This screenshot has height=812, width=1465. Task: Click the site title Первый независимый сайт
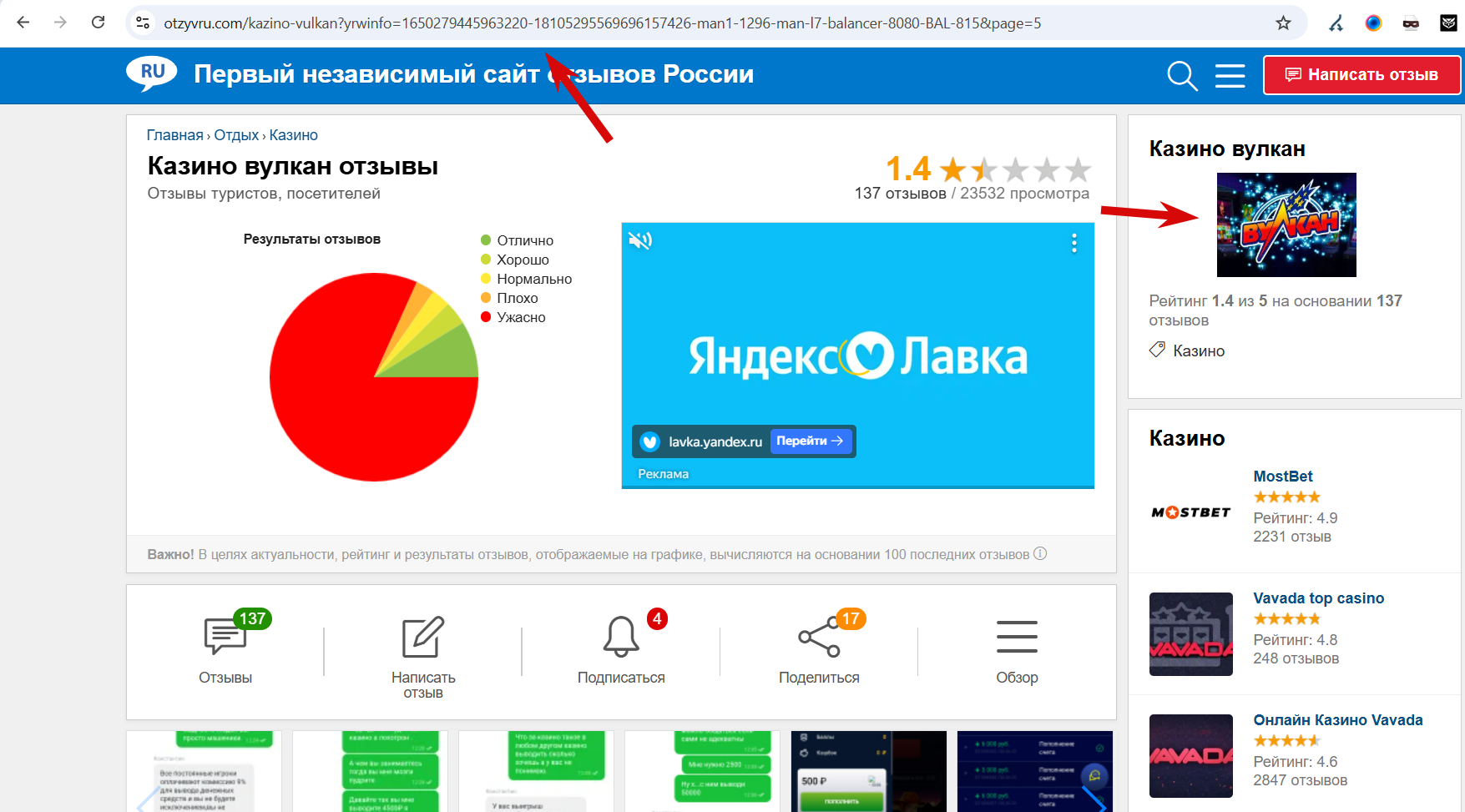(x=473, y=74)
